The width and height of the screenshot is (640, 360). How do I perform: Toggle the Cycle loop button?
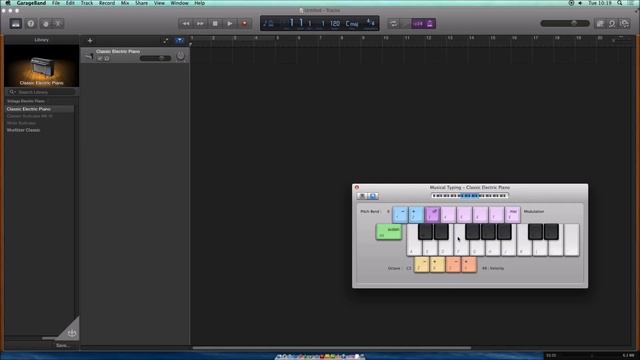click(393, 24)
